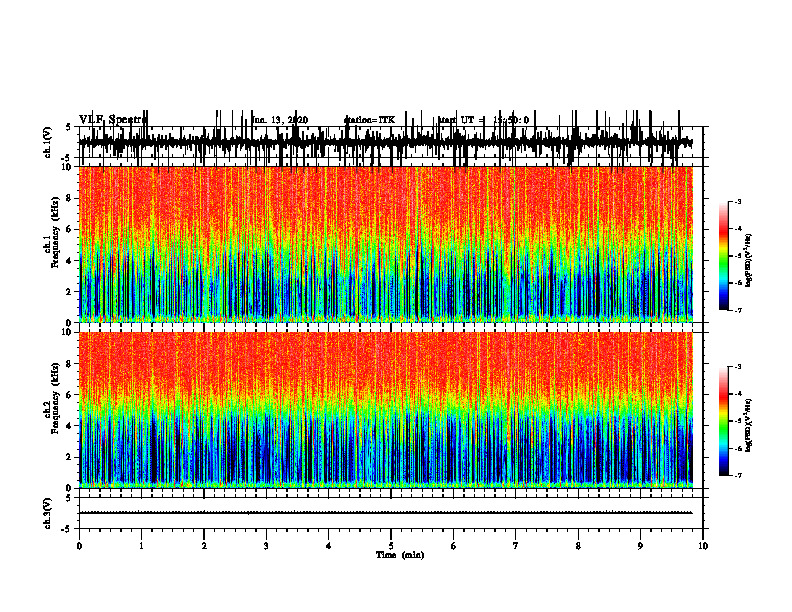Click the log(PSD) unit label beside ch.2 colorbar
This screenshot has height=612, width=792.
click(749, 425)
